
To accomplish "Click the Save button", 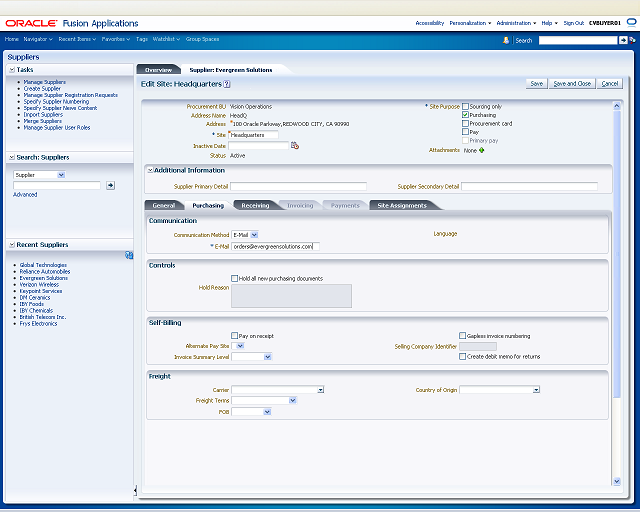I will [536, 83].
